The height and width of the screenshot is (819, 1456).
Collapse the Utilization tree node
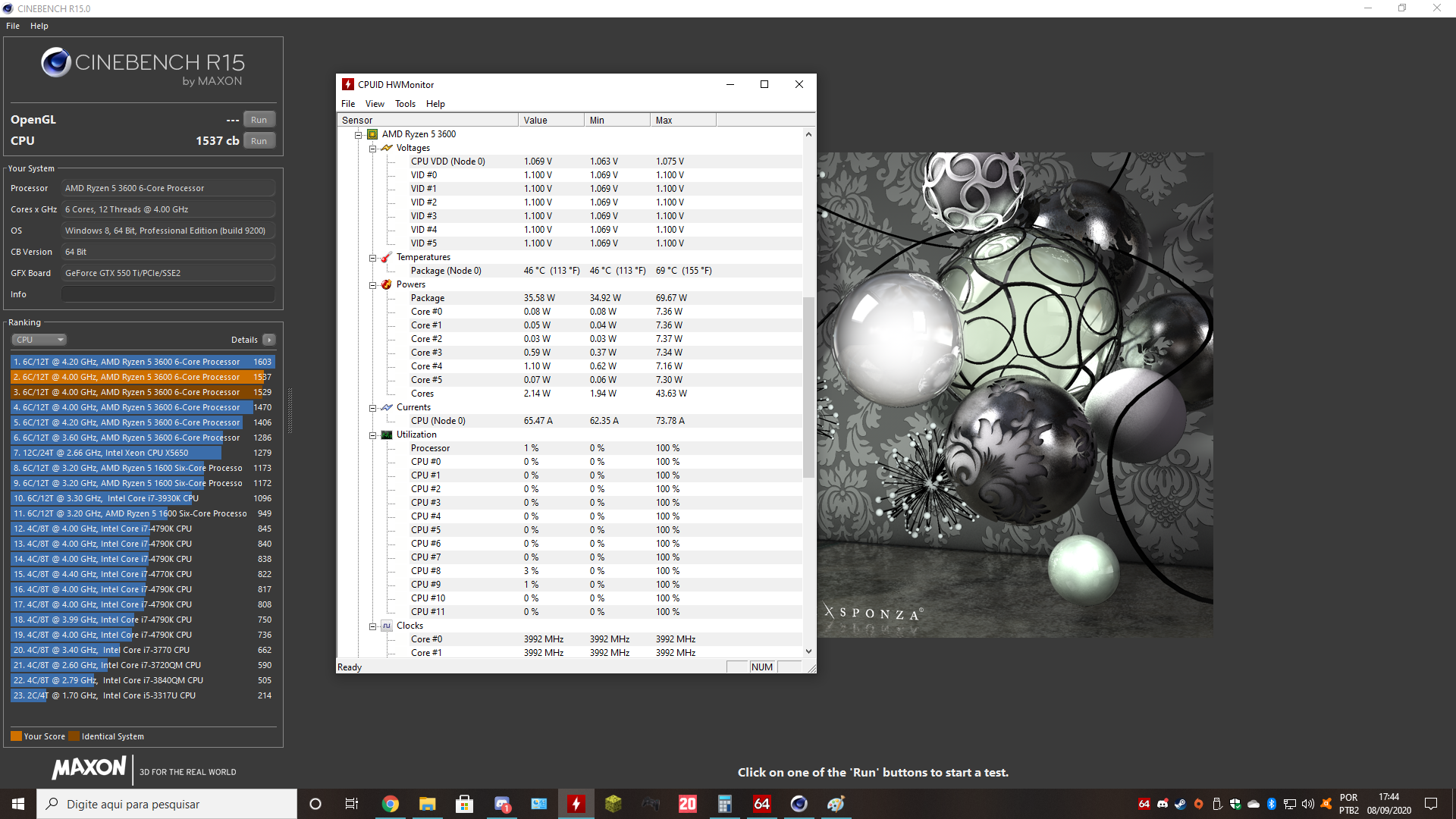[373, 435]
